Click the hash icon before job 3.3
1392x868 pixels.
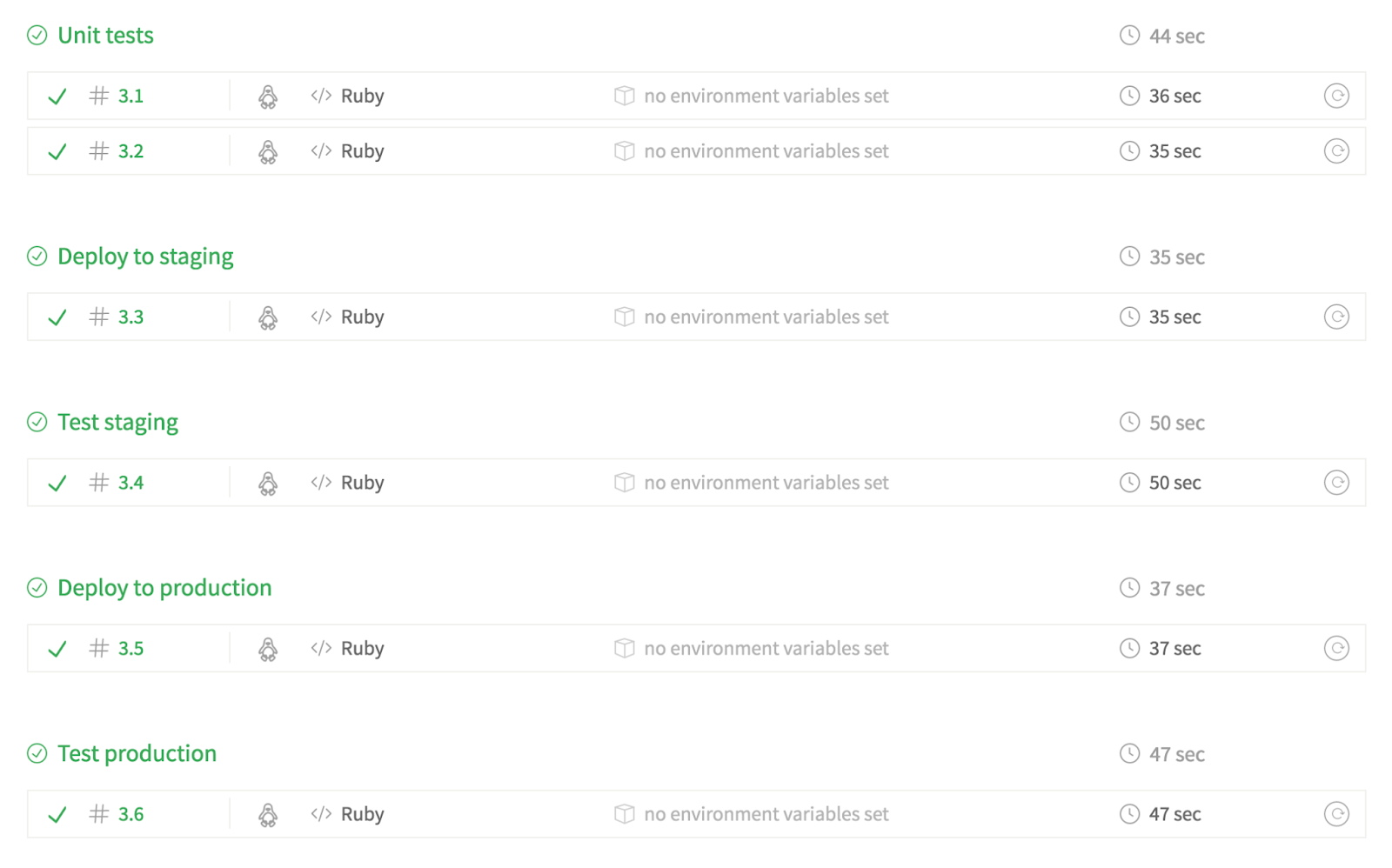[97, 317]
